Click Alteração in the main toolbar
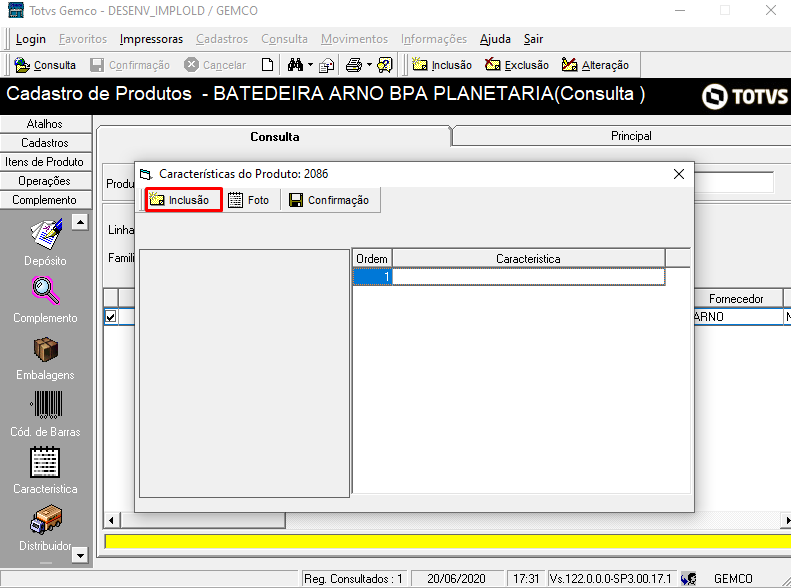 coord(595,65)
